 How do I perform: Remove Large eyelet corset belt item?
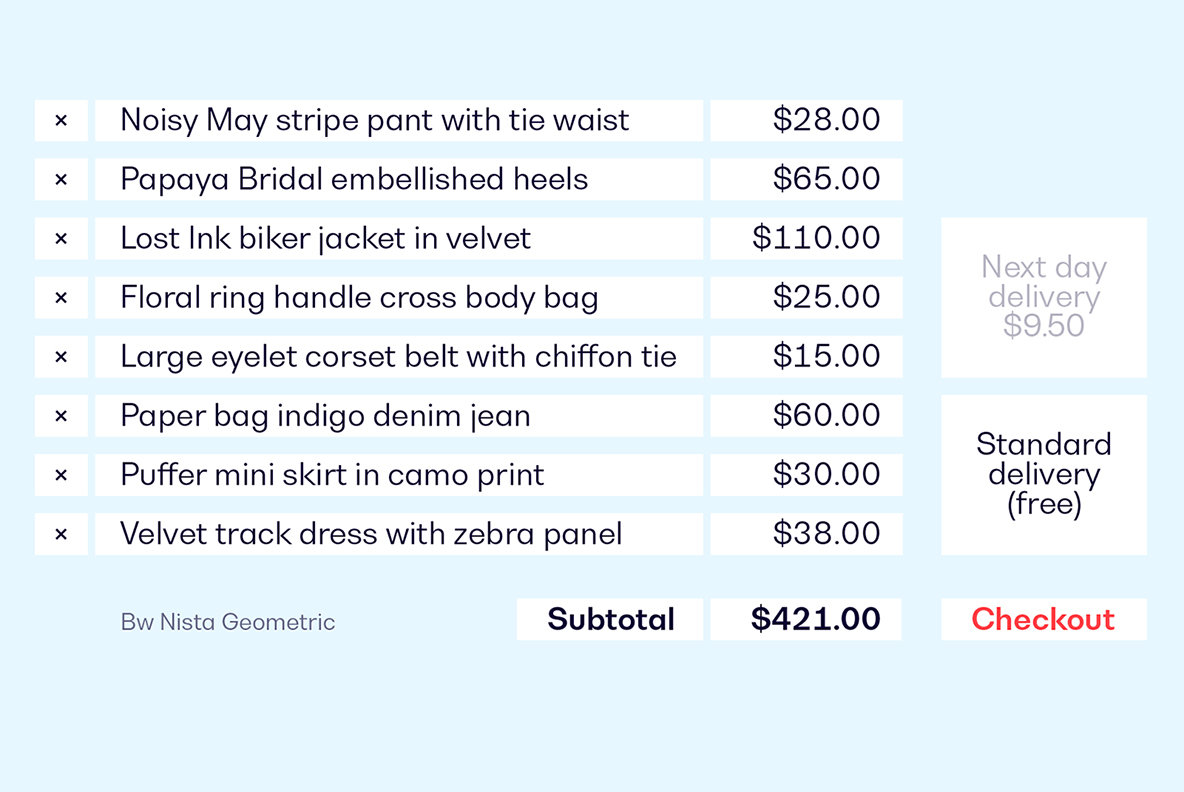pos(61,356)
